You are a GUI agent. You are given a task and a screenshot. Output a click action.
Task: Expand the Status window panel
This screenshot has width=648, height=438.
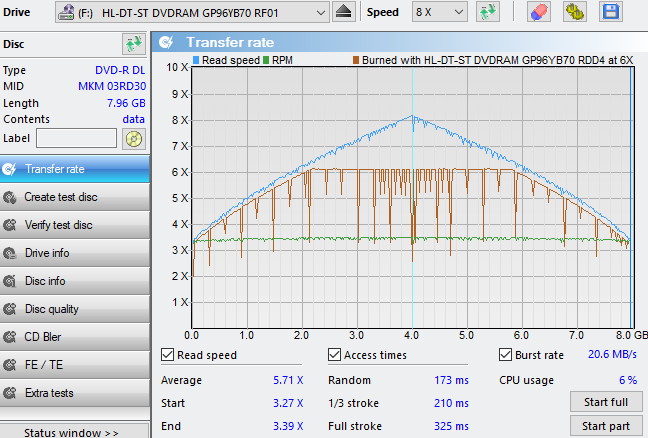[x=71, y=432]
